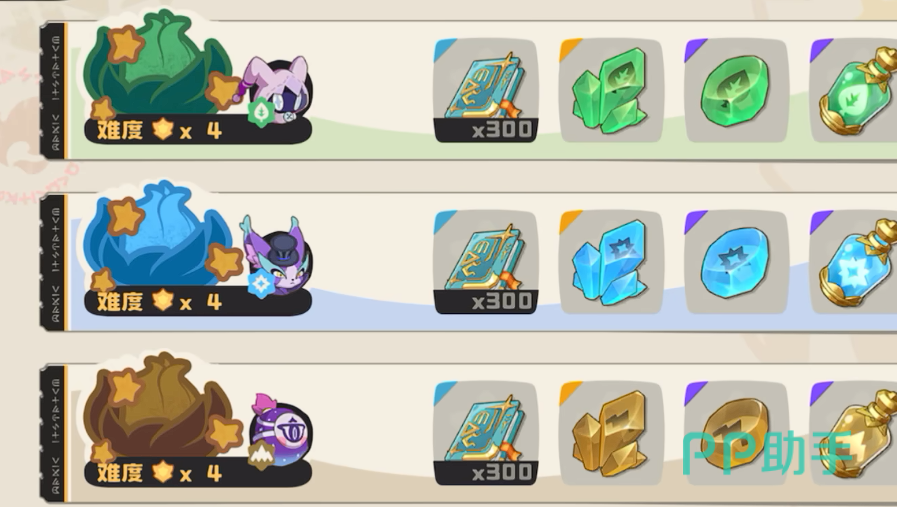Select the green cabbage stage emblem
The height and width of the screenshot is (507, 897).
[x=159, y=64]
